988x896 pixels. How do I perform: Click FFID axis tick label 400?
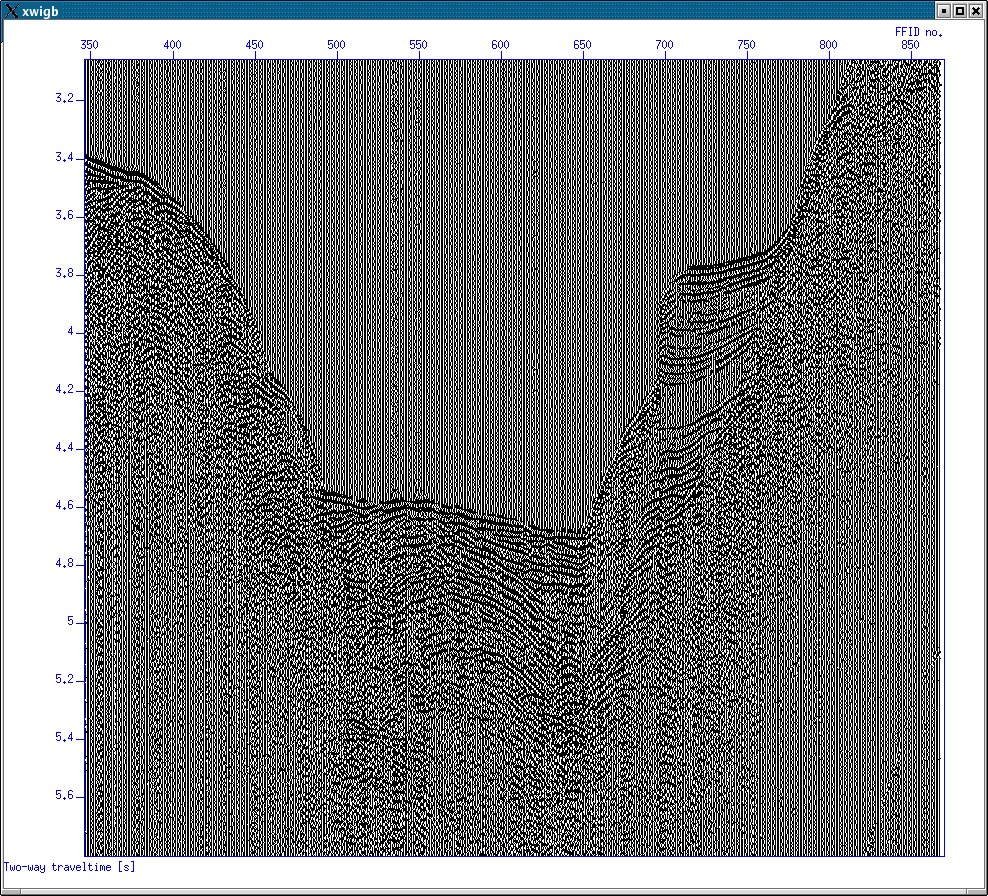click(172, 45)
